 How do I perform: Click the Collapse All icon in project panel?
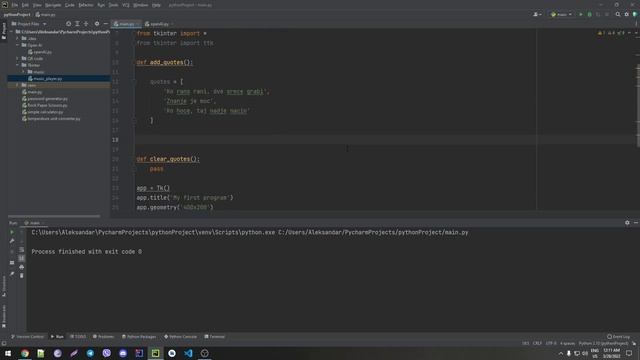point(86,24)
